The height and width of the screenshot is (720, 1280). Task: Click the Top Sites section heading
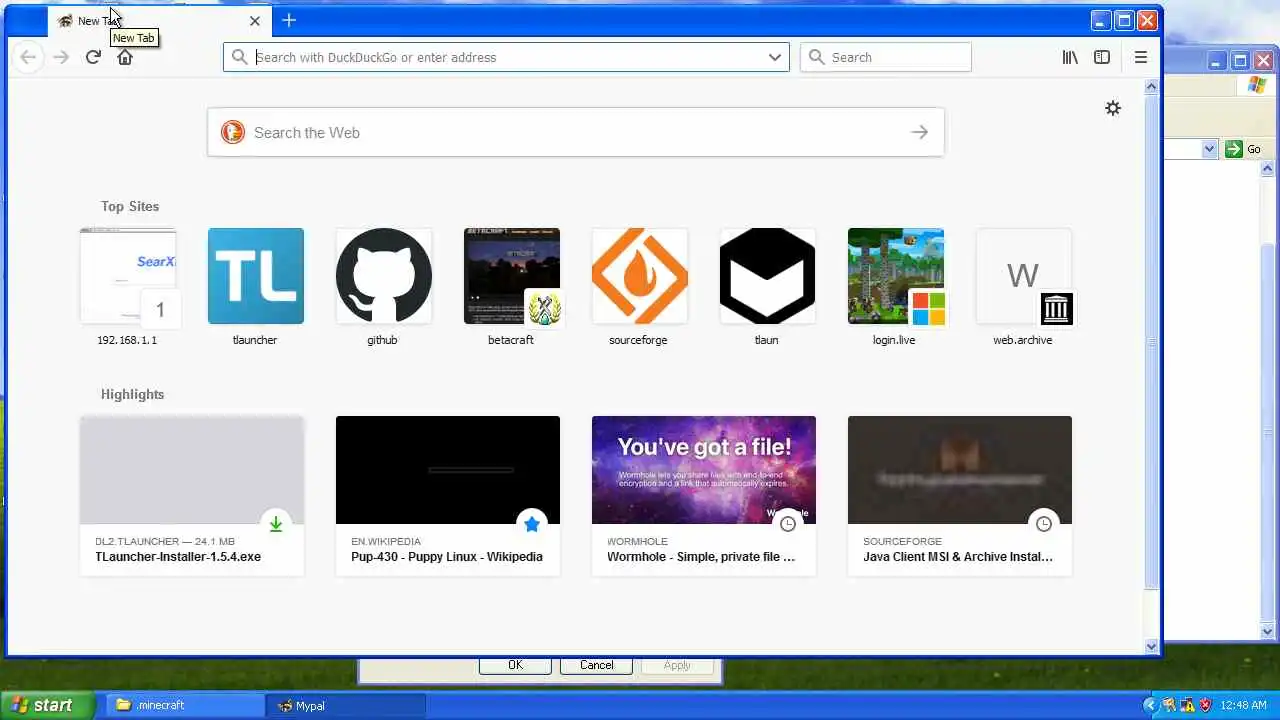(x=130, y=206)
